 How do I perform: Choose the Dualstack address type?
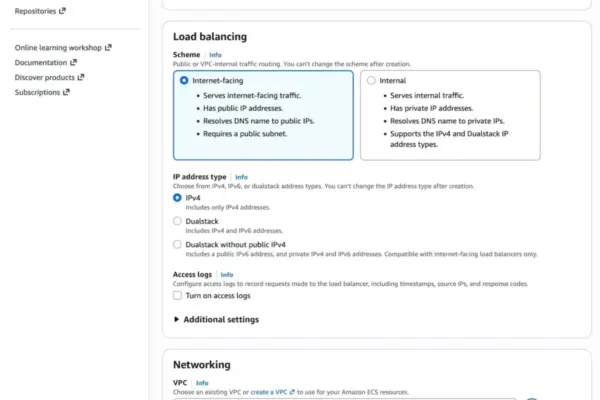pyautogui.click(x=177, y=221)
